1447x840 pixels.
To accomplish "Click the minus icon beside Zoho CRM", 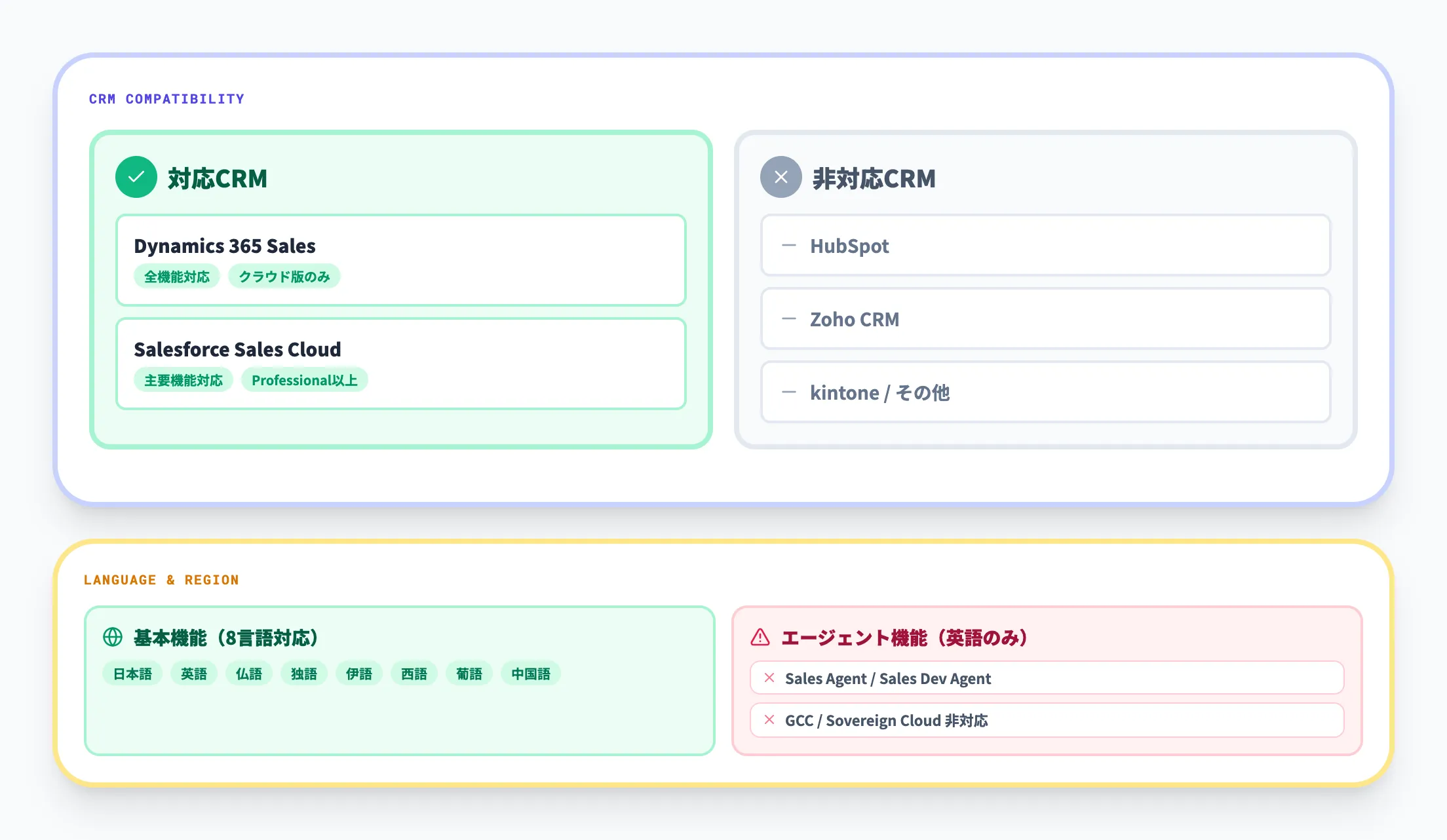I will [790, 319].
